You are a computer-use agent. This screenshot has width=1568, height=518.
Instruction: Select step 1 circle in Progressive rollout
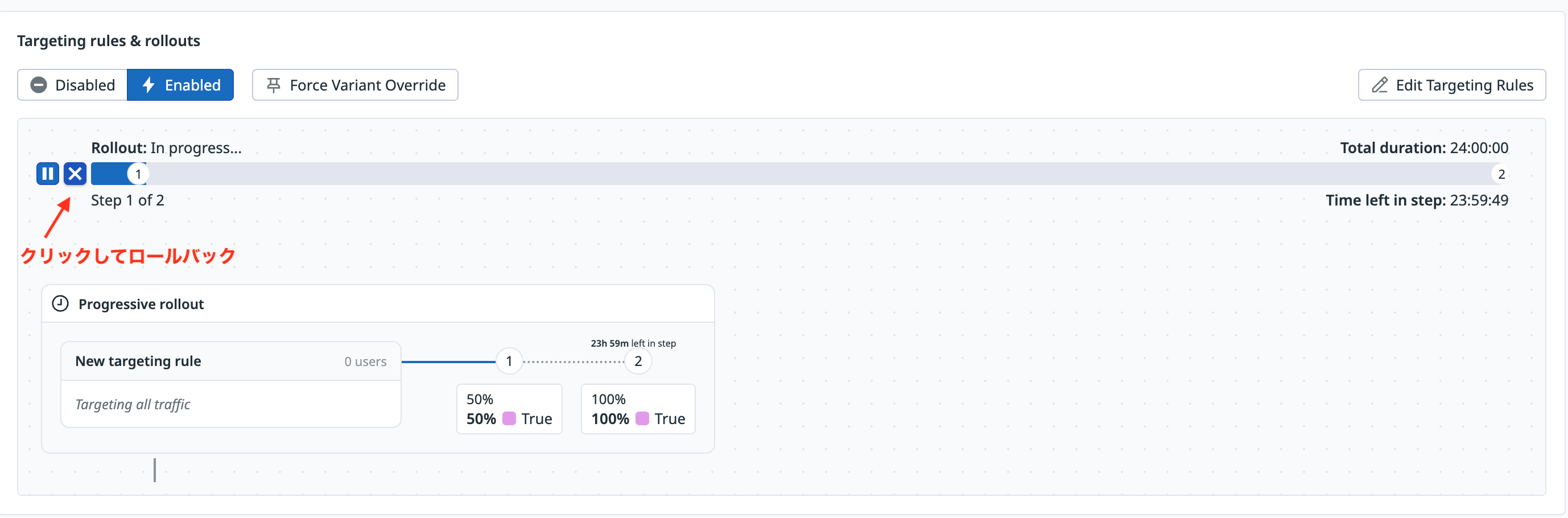tap(509, 361)
